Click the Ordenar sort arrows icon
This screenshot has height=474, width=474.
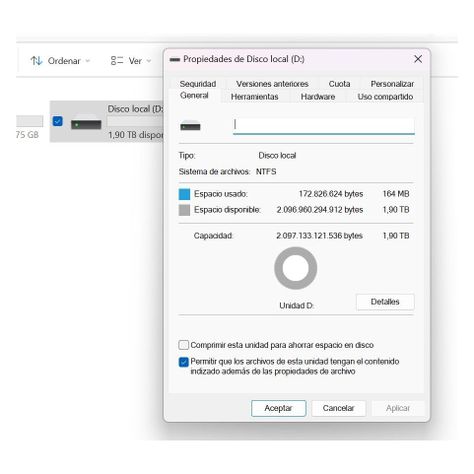pyautogui.click(x=36, y=61)
